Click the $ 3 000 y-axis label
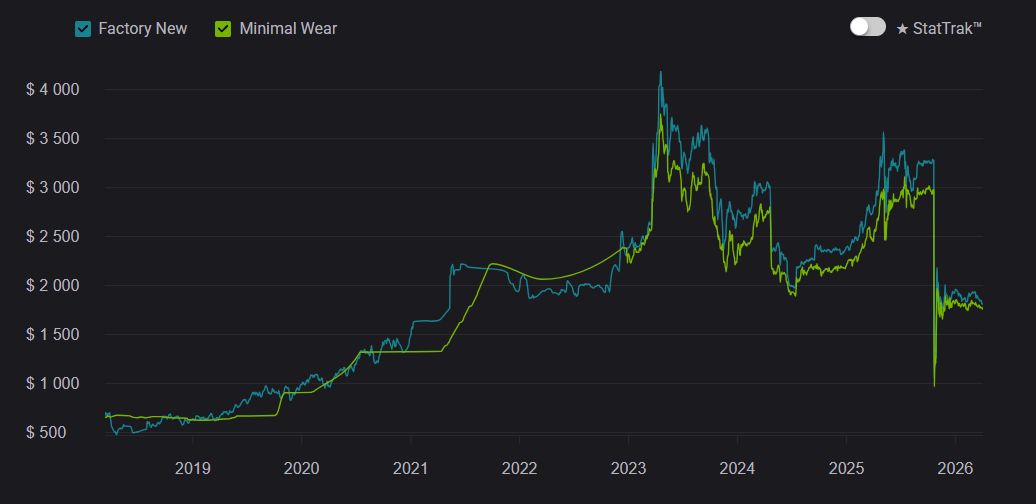This screenshot has width=1036, height=504. 53,188
